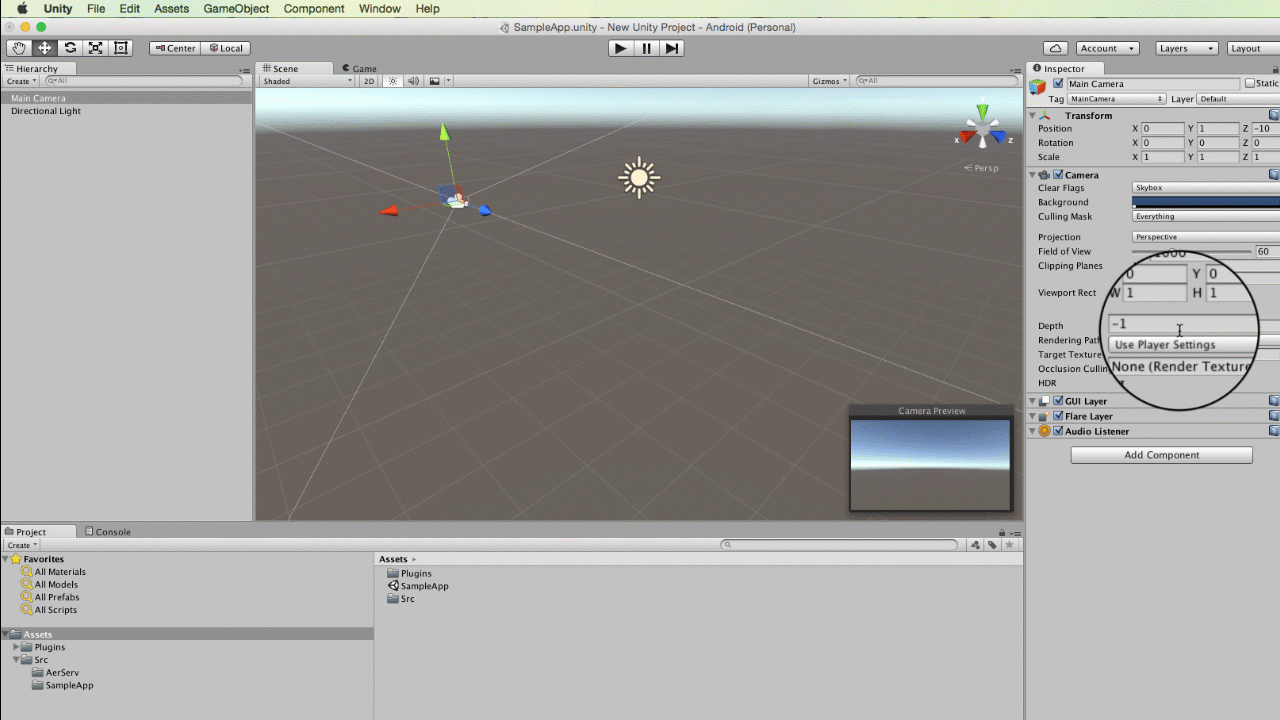
Task: Click the Add Component button
Action: click(1160, 455)
